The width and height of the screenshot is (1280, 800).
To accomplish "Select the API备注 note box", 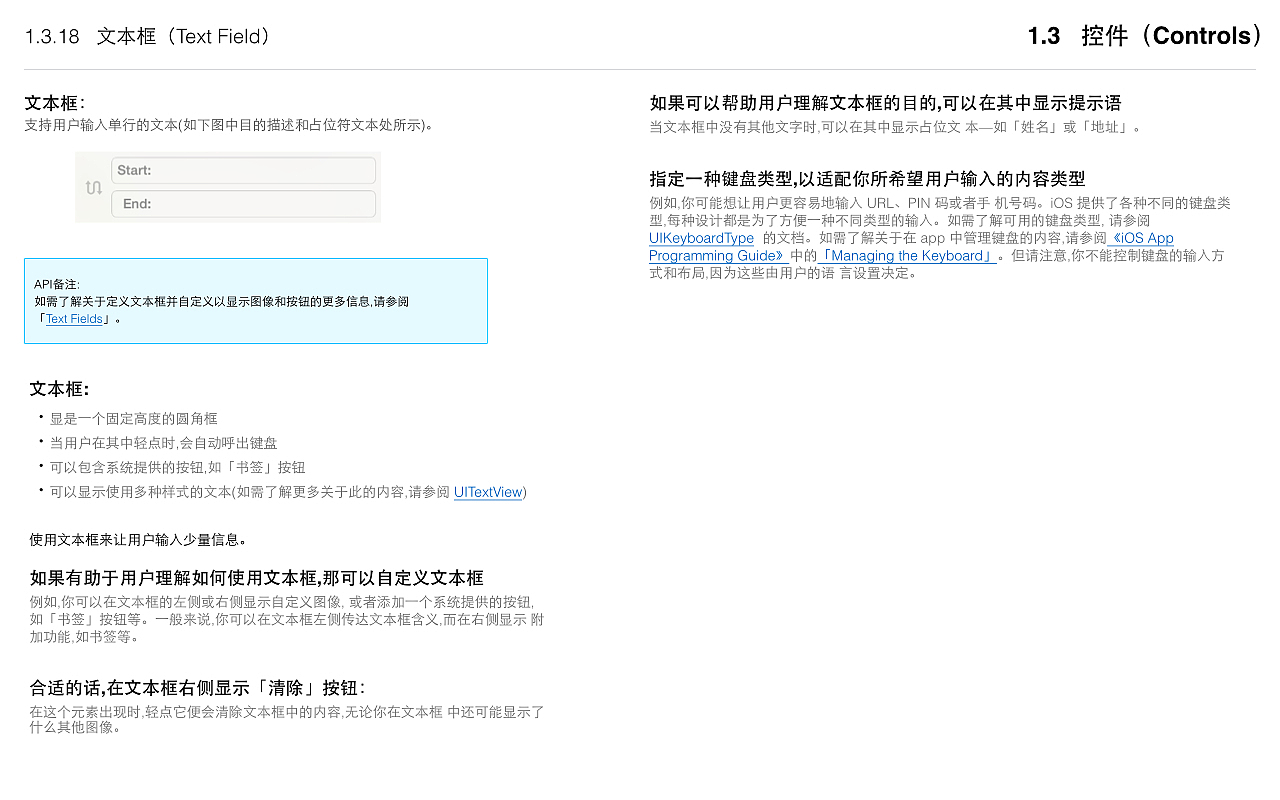I will [256, 300].
